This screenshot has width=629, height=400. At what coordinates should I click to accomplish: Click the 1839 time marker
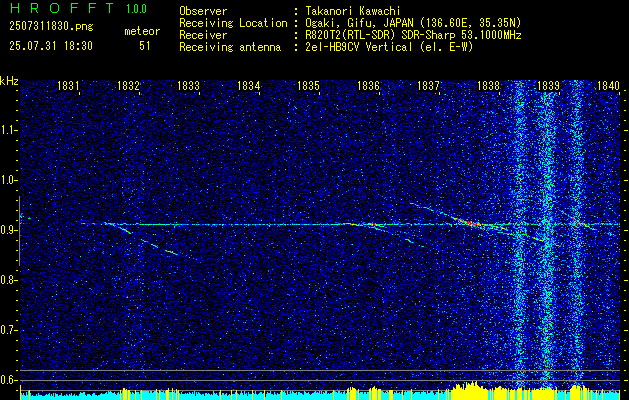pos(548,86)
